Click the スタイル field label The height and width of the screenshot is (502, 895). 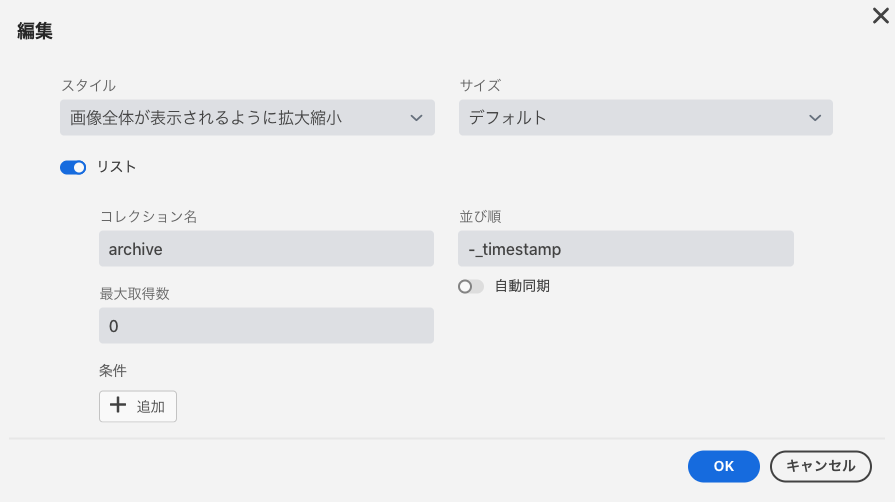click(x=88, y=86)
